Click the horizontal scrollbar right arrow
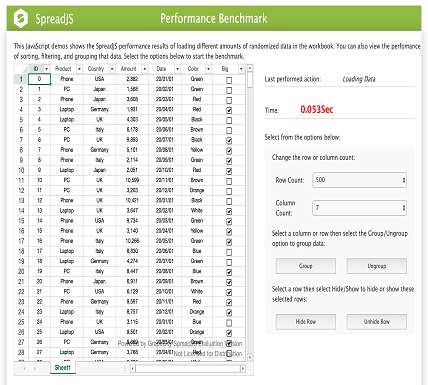The height and width of the screenshot is (385, 428). tap(243, 368)
